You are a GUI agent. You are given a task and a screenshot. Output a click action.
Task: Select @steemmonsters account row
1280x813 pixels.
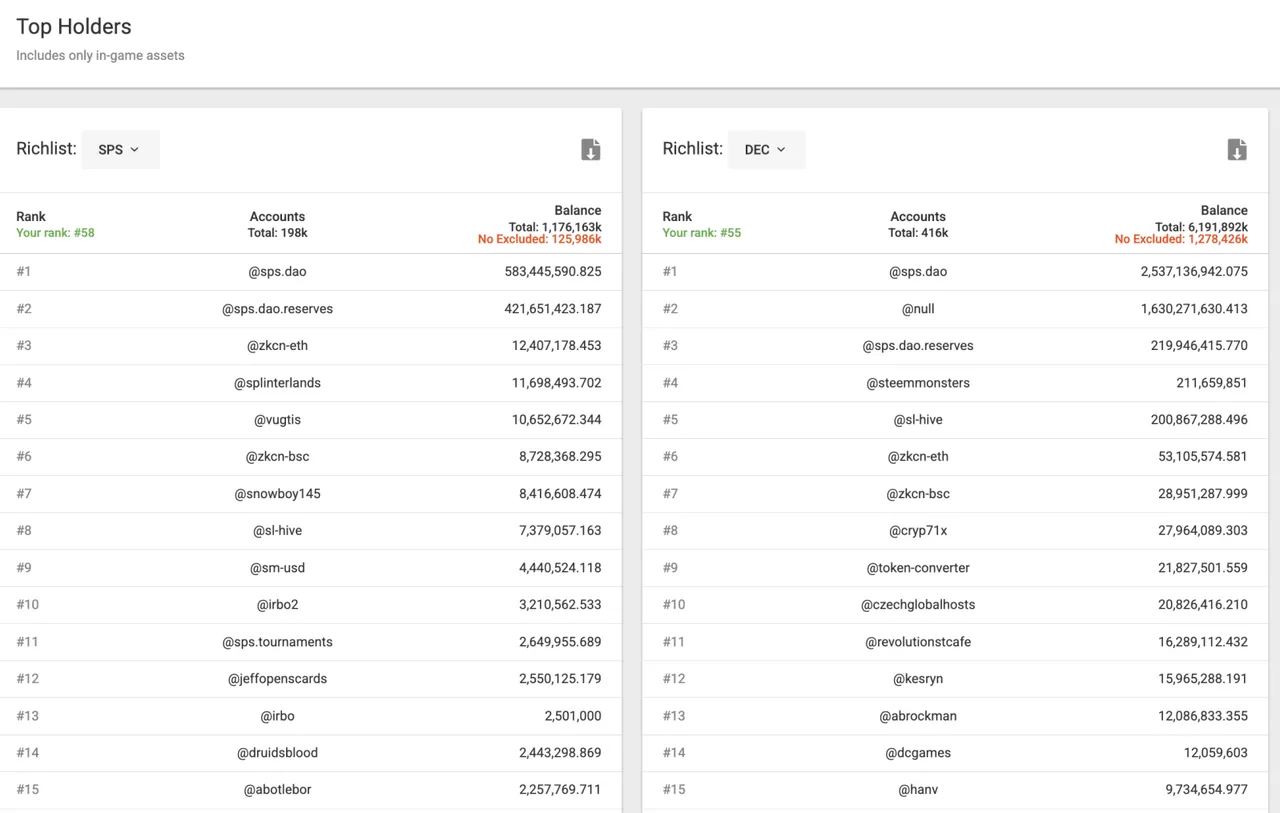click(x=955, y=383)
